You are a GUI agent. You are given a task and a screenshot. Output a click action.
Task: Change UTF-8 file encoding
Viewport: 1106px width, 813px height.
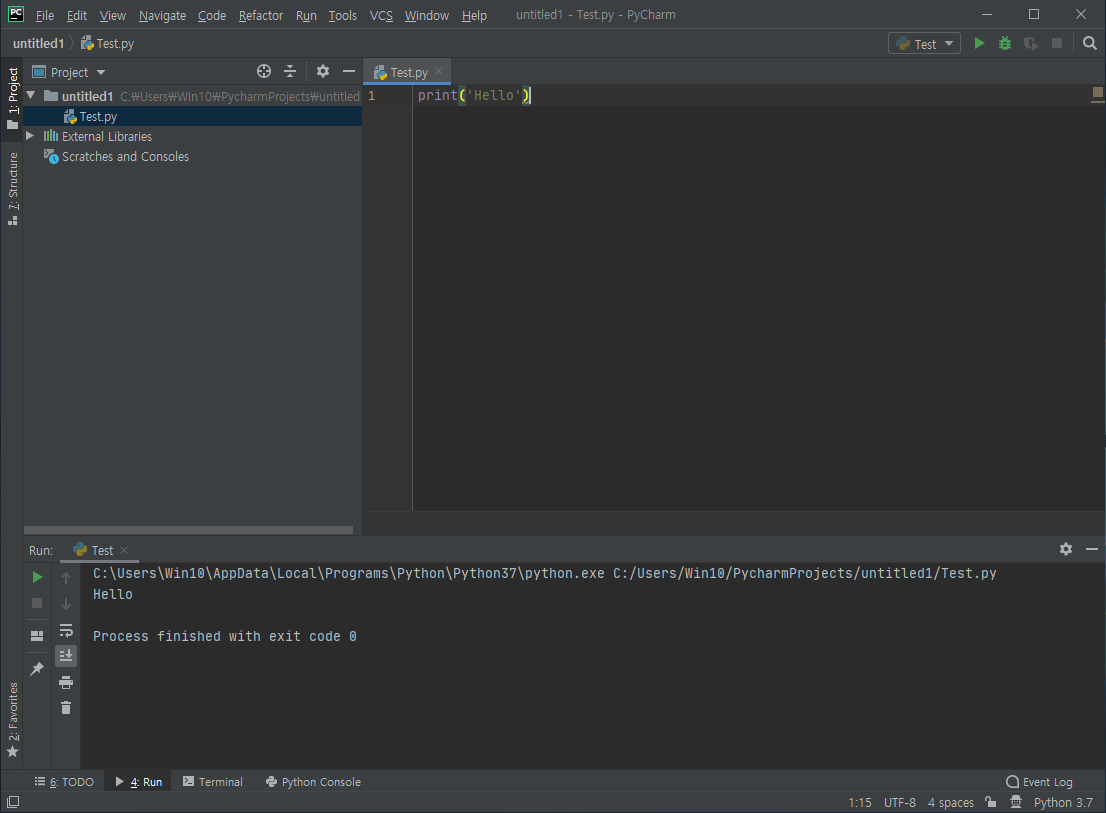(899, 802)
